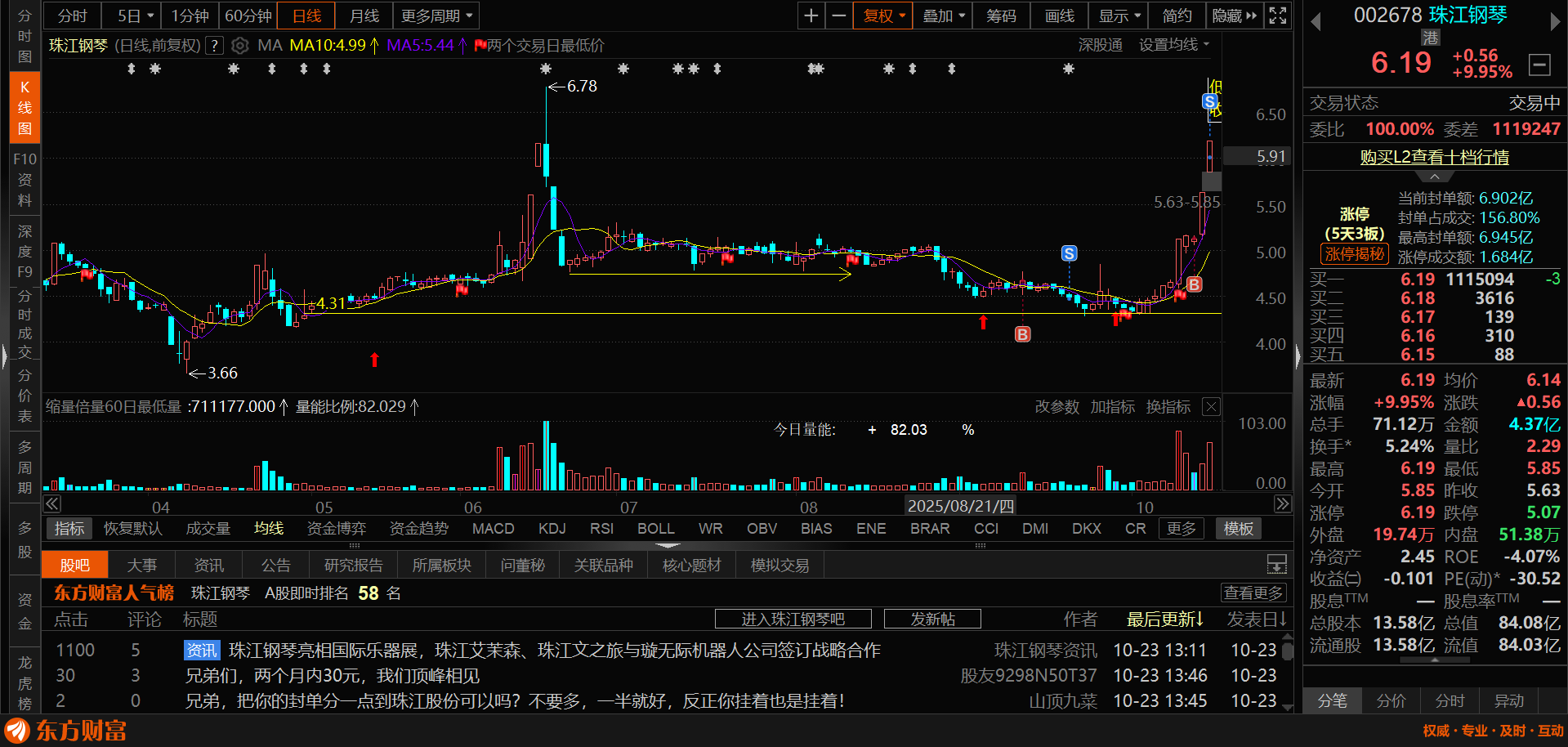Close the volume indicator sub-panel
Viewport: 1568px width, 747px height.
1212,406
